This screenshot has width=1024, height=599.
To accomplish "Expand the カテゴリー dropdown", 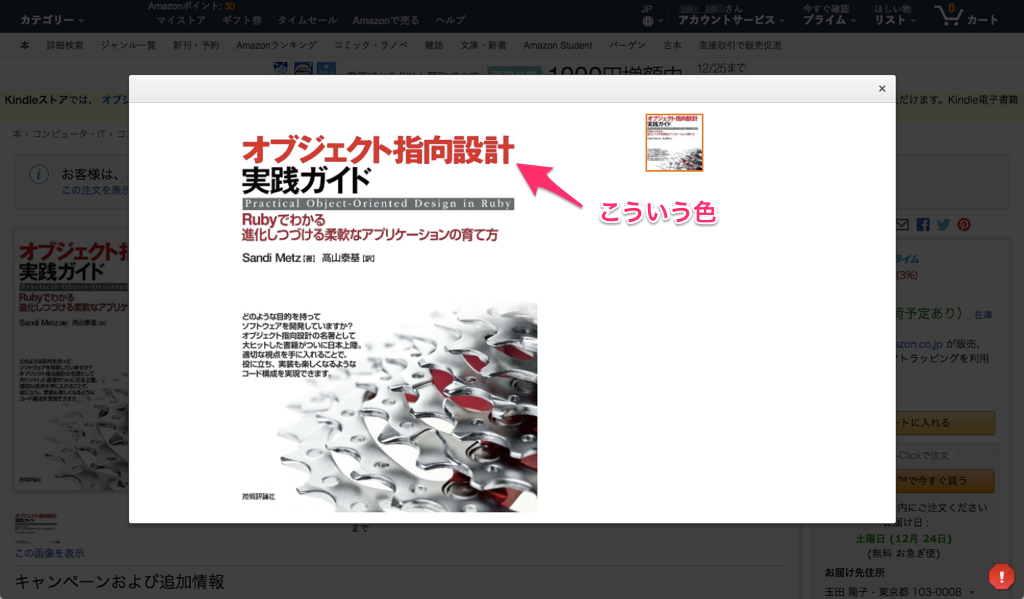I will (x=51, y=20).
